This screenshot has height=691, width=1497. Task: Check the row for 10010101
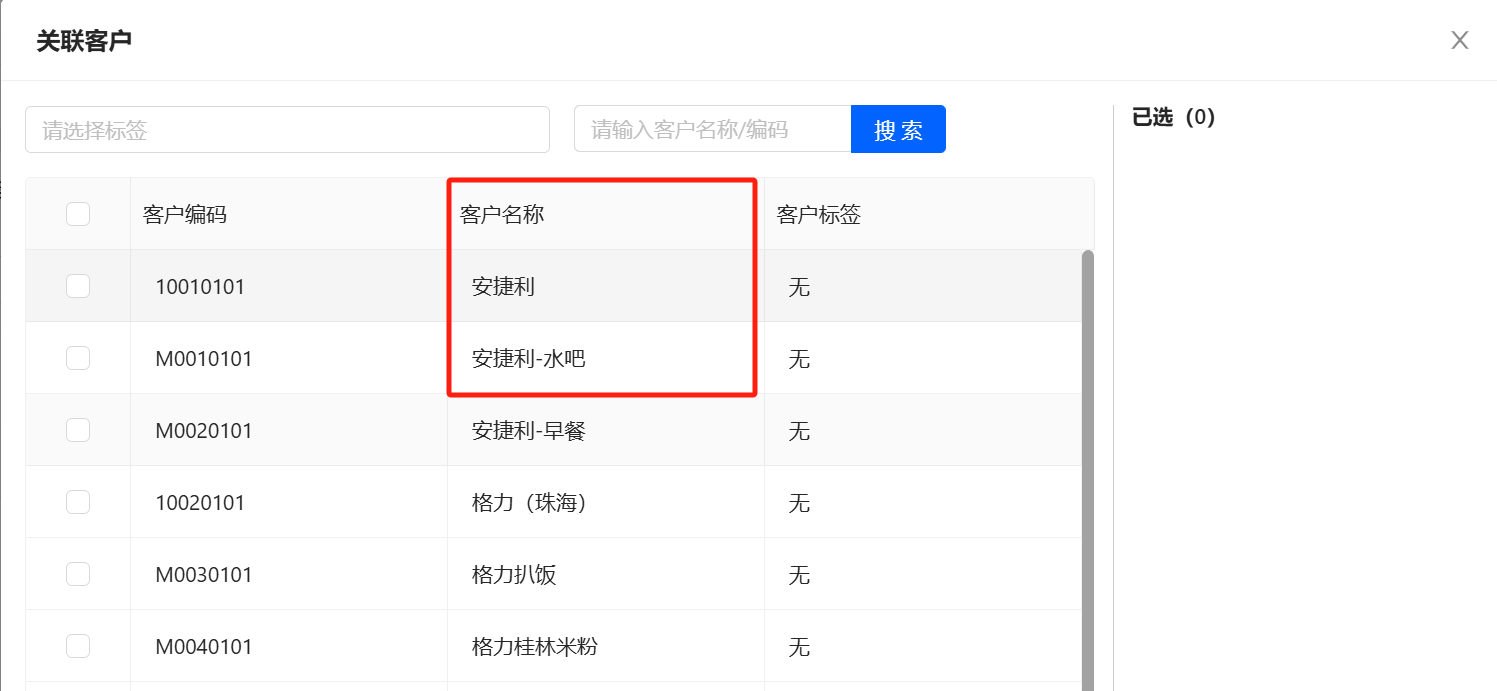pos(78,286)
